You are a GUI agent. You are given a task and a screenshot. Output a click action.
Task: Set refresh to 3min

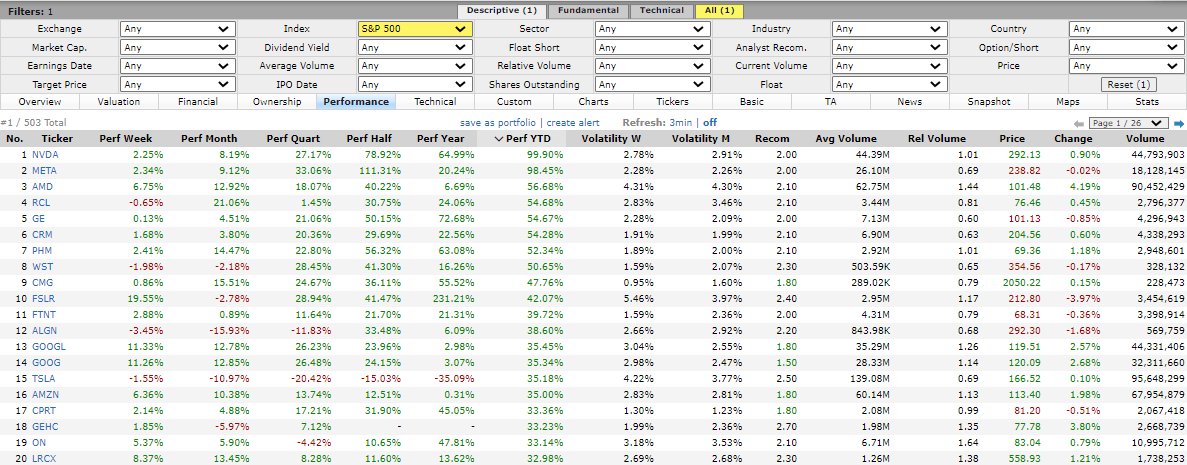[682, 123]
